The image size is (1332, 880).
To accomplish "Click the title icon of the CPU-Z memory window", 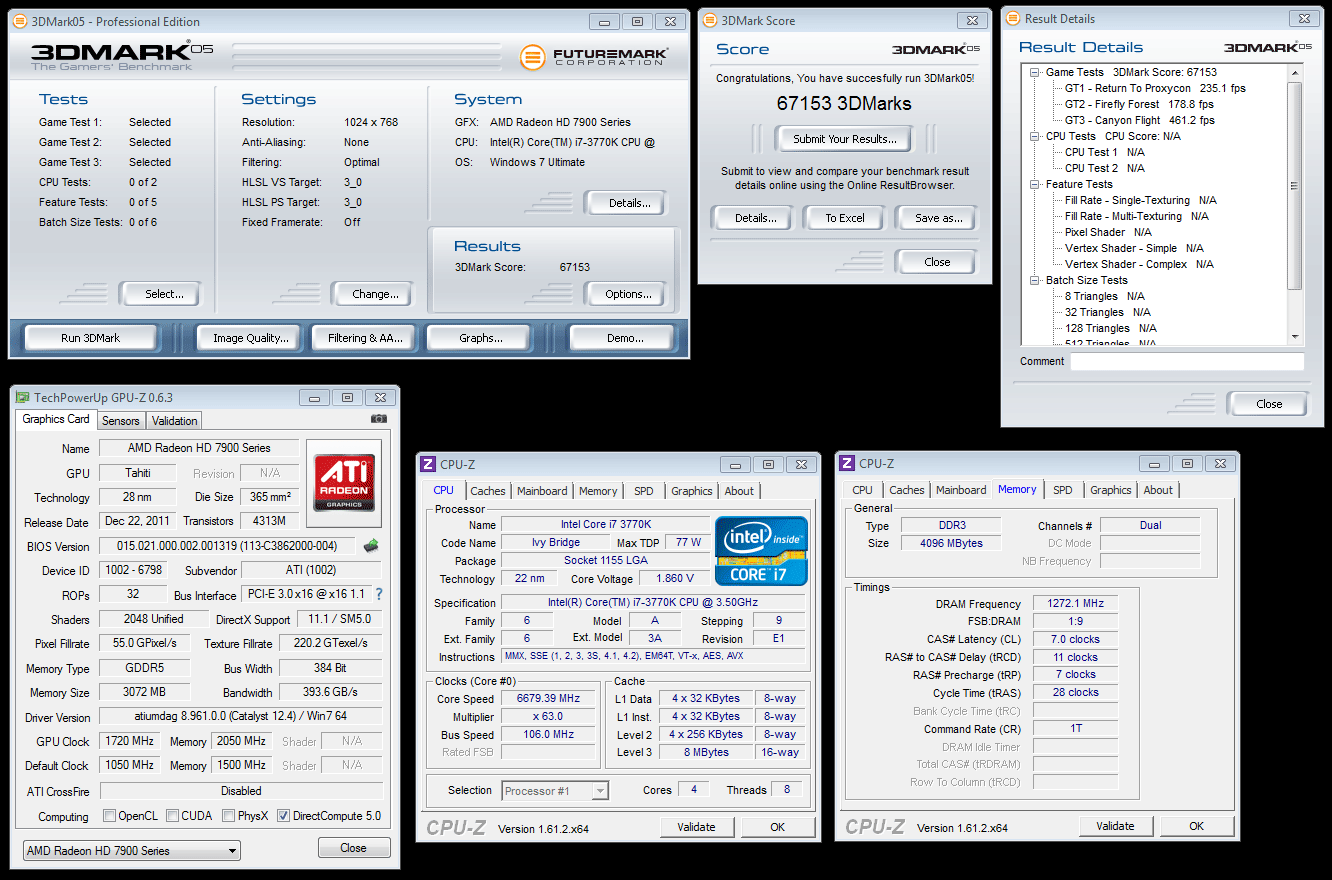I will [847, 463].
